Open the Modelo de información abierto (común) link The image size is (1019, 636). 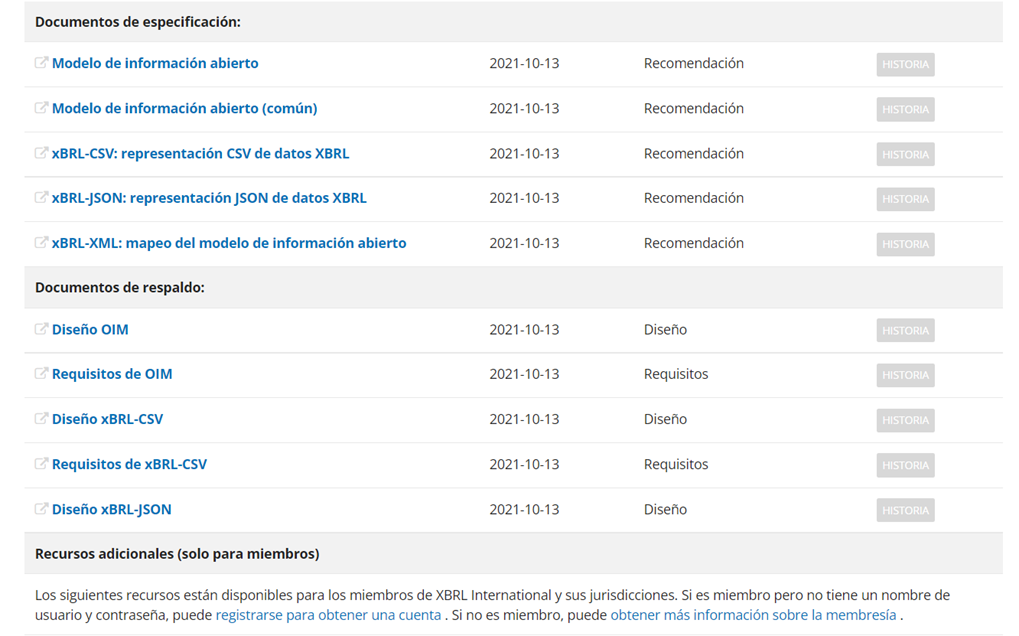pyautogui.click(x=184, y=108)
